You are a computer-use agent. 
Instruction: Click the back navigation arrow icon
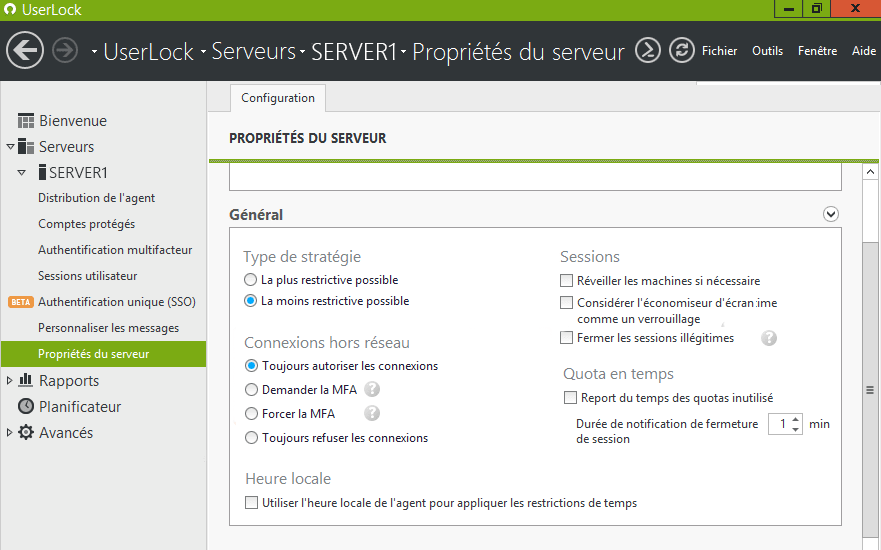click(25, 50)
